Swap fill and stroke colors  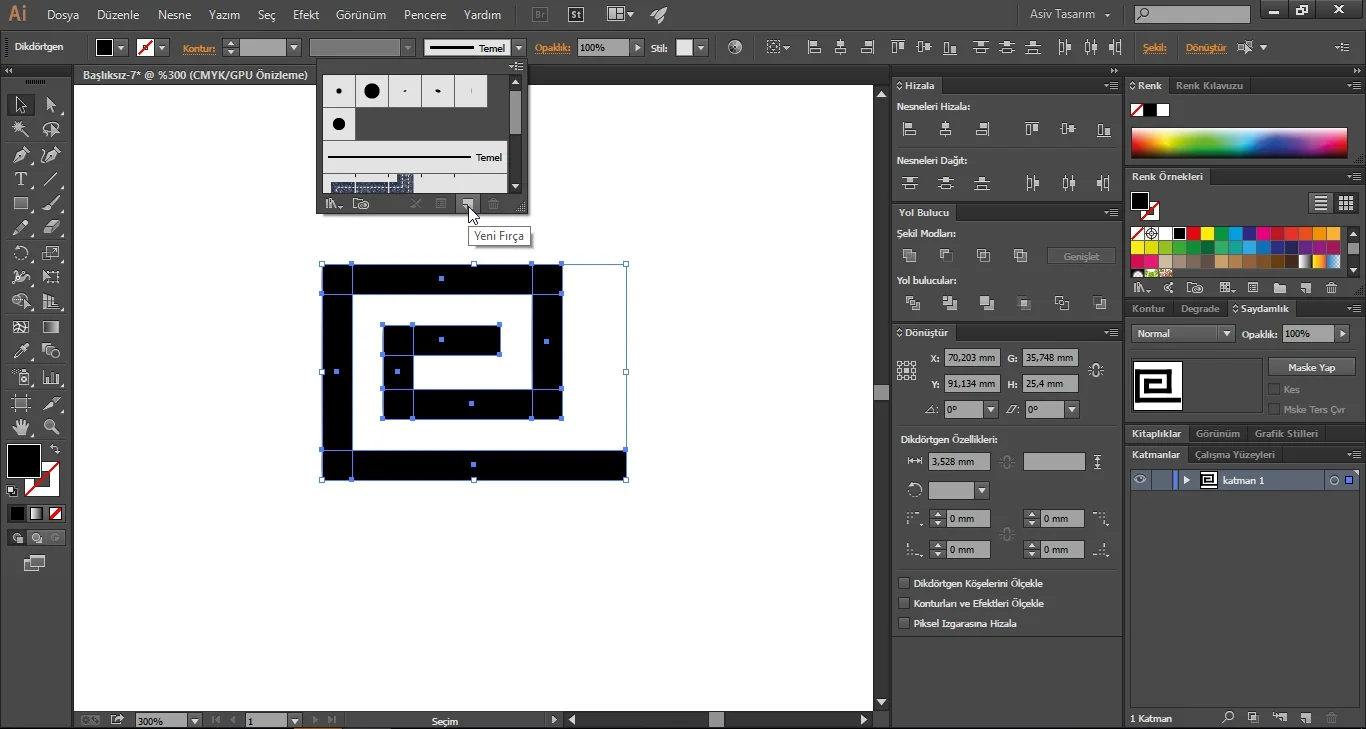(55, 450)
